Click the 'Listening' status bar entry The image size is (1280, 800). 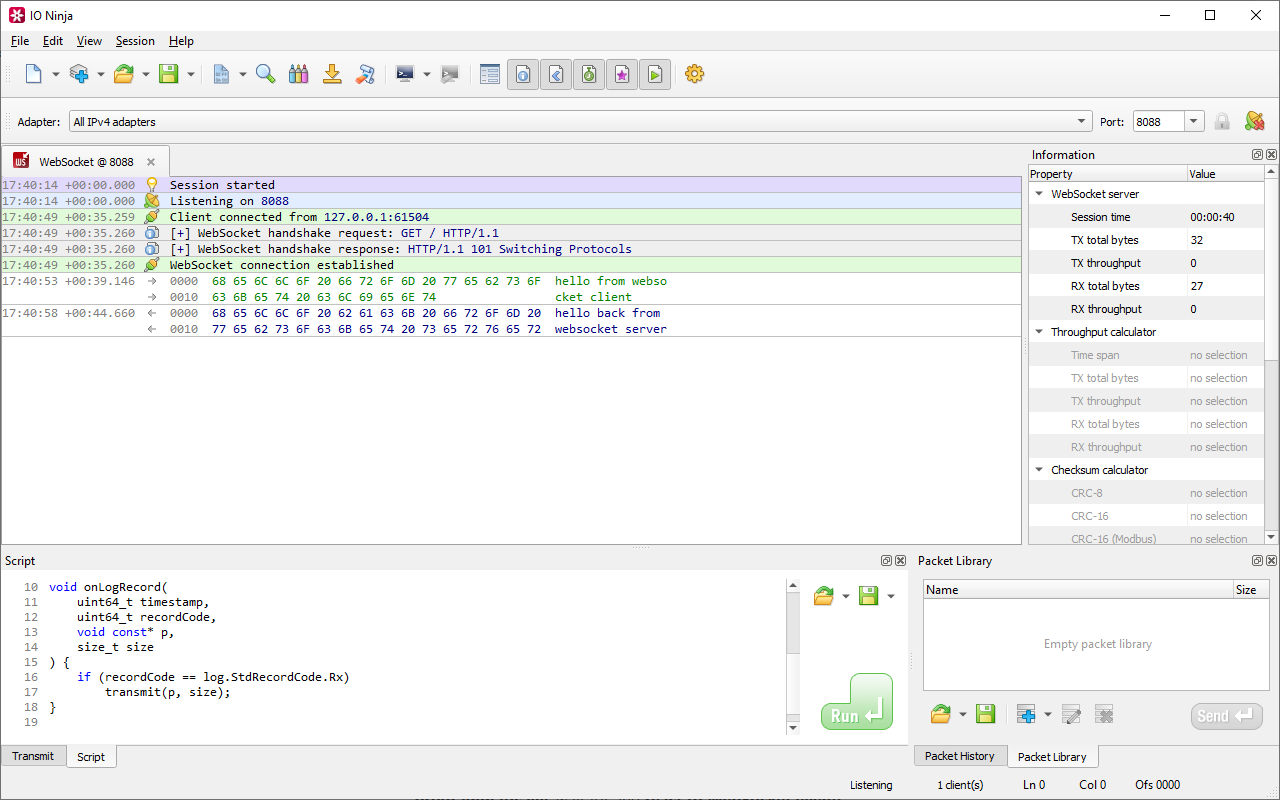[871, 785]
